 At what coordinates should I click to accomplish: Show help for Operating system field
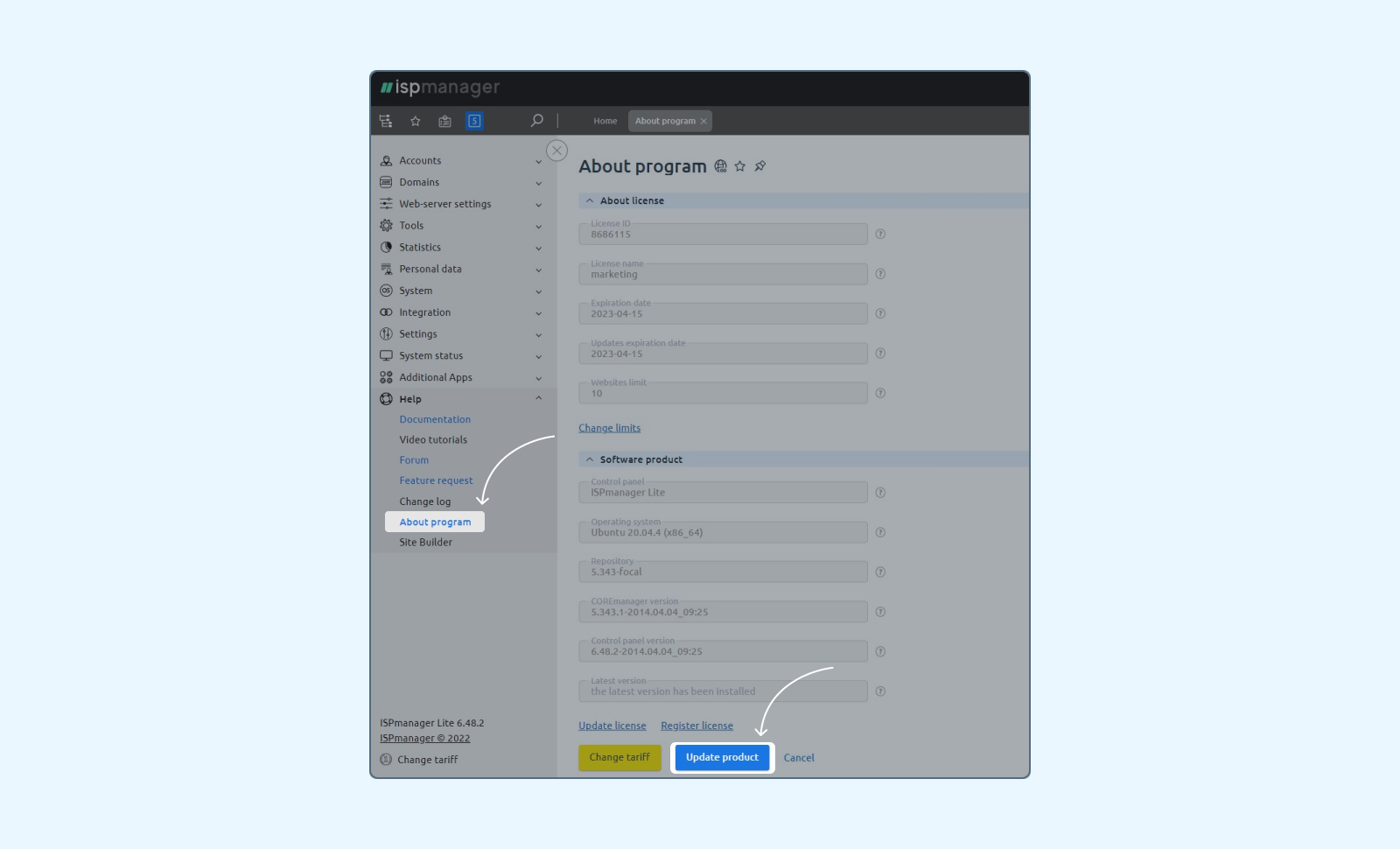[x=880, y=532]
